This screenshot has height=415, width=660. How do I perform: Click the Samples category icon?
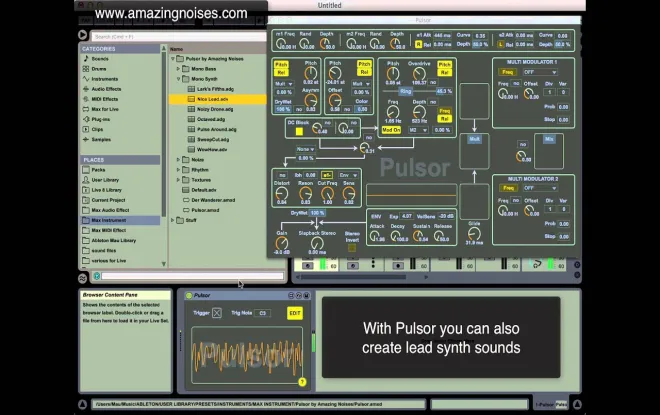pyautogui.click(x=86, y=139)
